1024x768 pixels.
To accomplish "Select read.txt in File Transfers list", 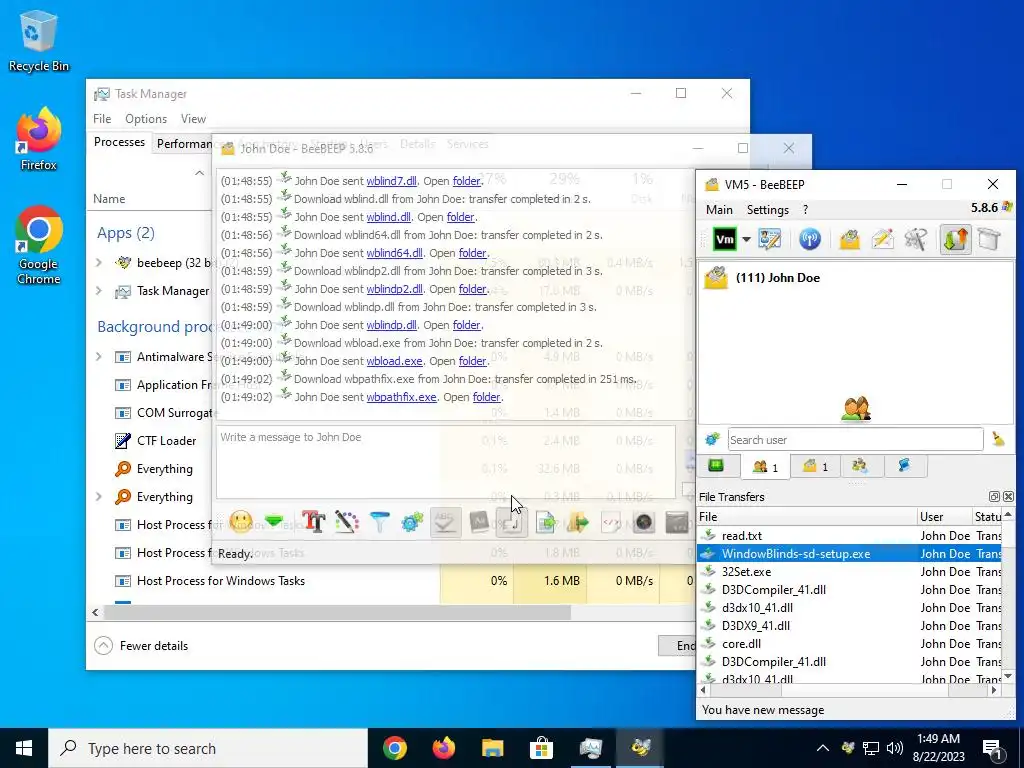I will [x=850, y=536].
